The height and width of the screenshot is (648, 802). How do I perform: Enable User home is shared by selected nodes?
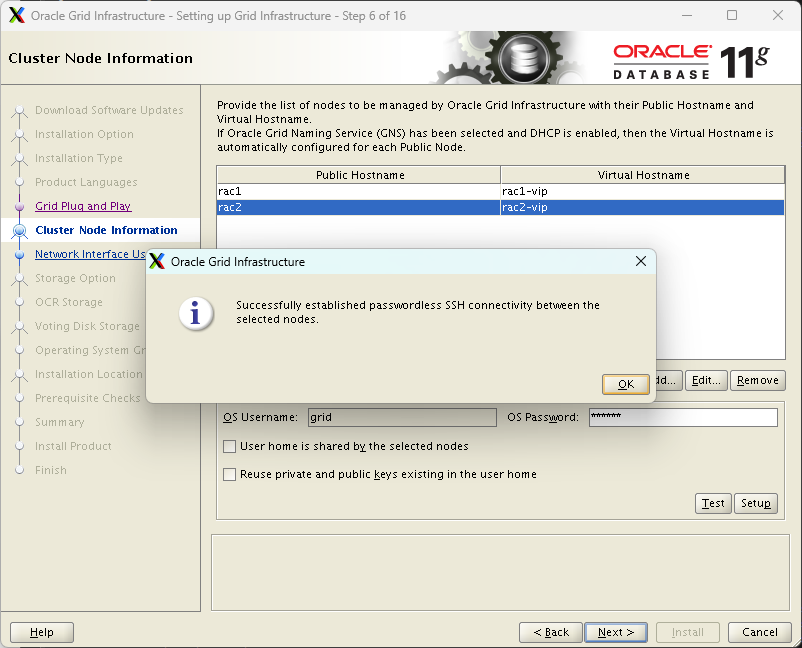pyautogui.click(x=230, y=446)
